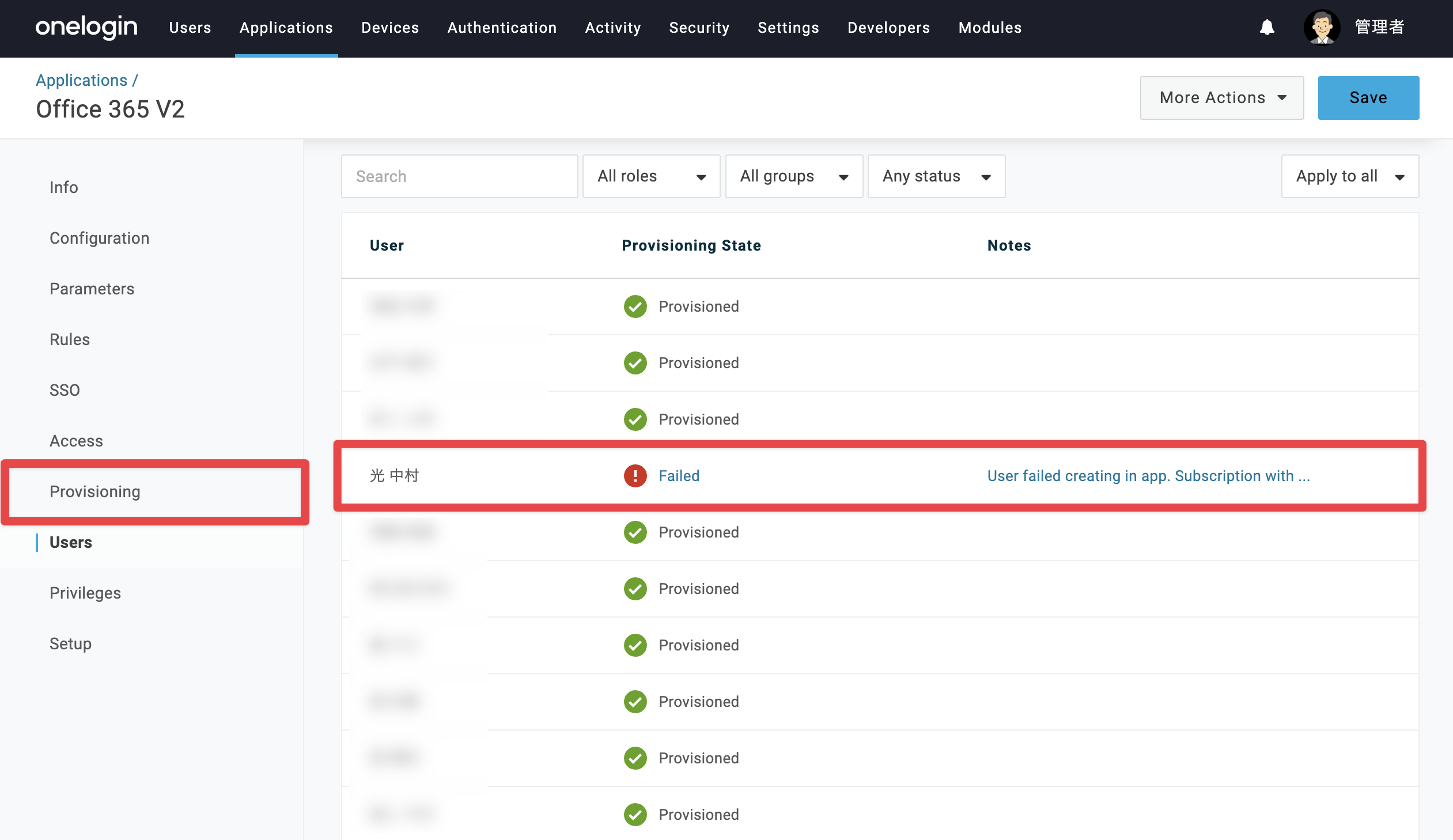The height and width of the screenshot is (840, 1453).
Task: Open the More Actions dropdown
Action: tap(1222, 97)
